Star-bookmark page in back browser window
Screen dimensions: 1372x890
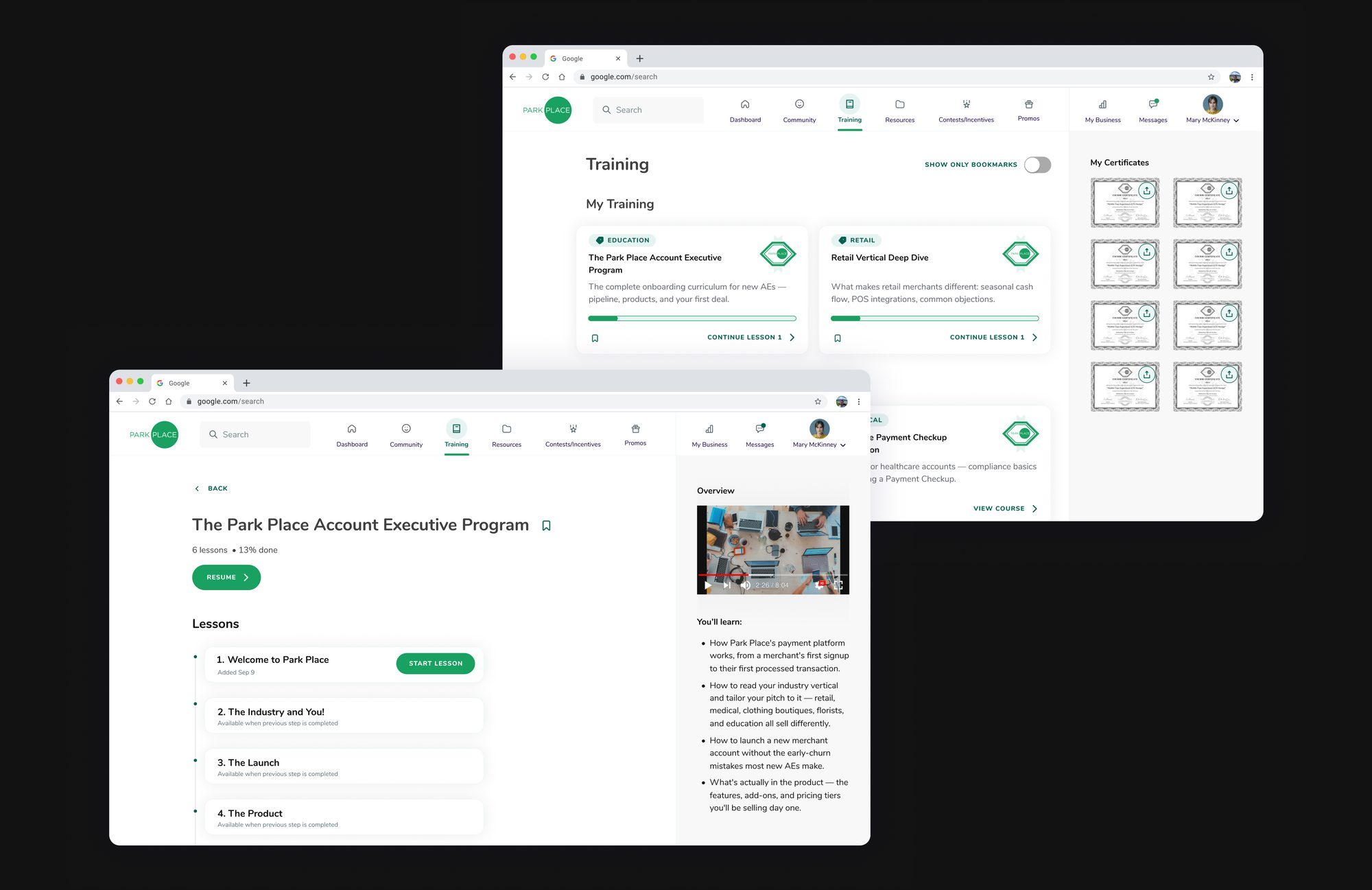pos(1211,77)
